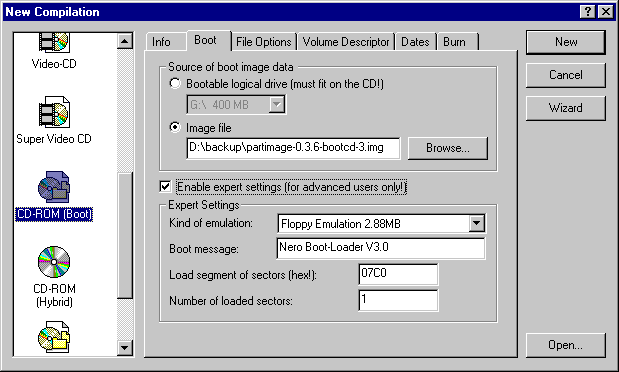619x372 pixels.
Task: Click the Super Video CD label
Action: coord(54,139)
